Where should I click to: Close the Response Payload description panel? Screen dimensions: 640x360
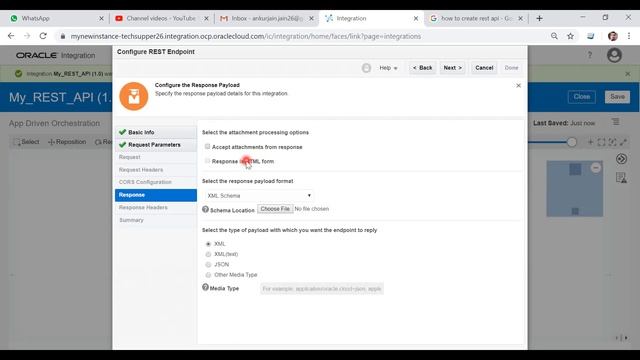[518, 85]
